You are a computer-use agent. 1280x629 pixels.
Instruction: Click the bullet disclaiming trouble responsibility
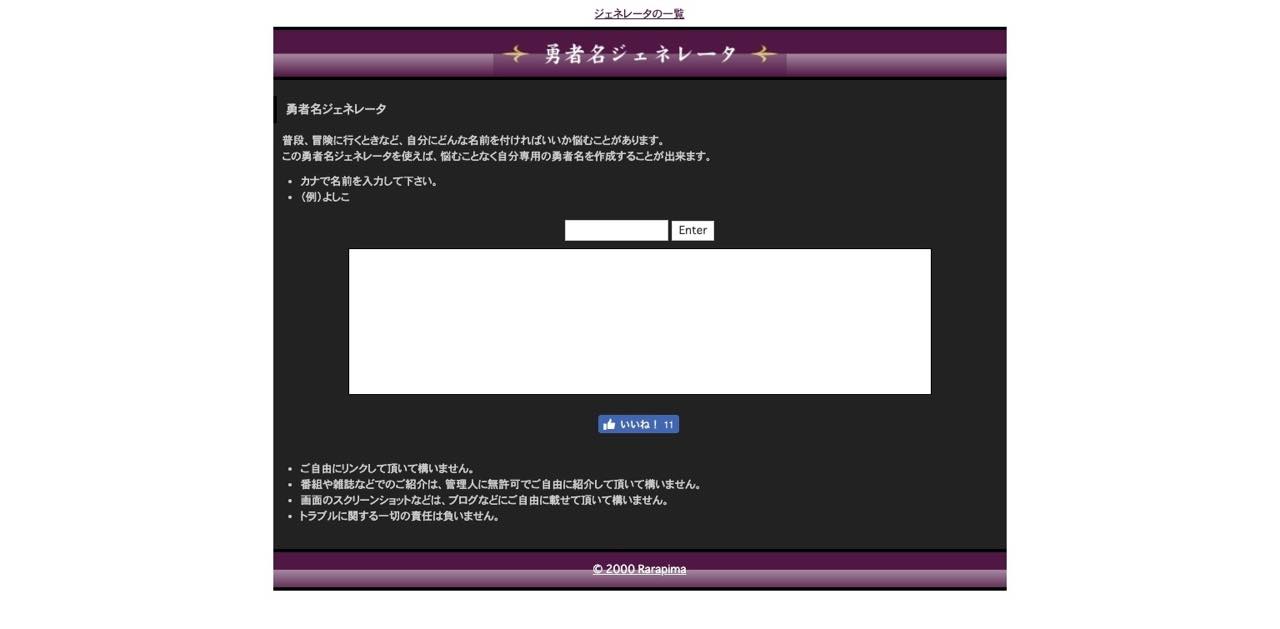click(400, 516)
